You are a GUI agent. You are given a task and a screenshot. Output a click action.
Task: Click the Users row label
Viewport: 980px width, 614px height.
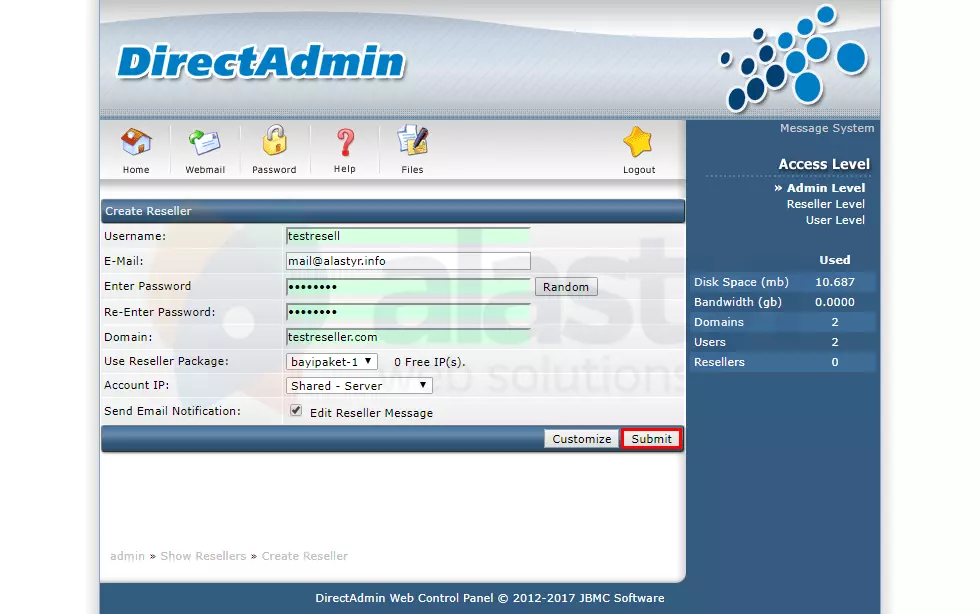710,343
